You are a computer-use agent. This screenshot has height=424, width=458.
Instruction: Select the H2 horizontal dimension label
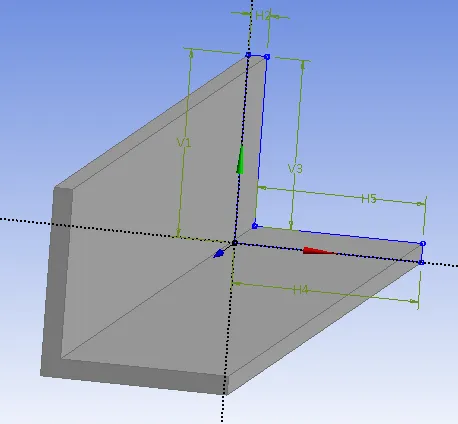pyautogui.click(x=263, y=16)
